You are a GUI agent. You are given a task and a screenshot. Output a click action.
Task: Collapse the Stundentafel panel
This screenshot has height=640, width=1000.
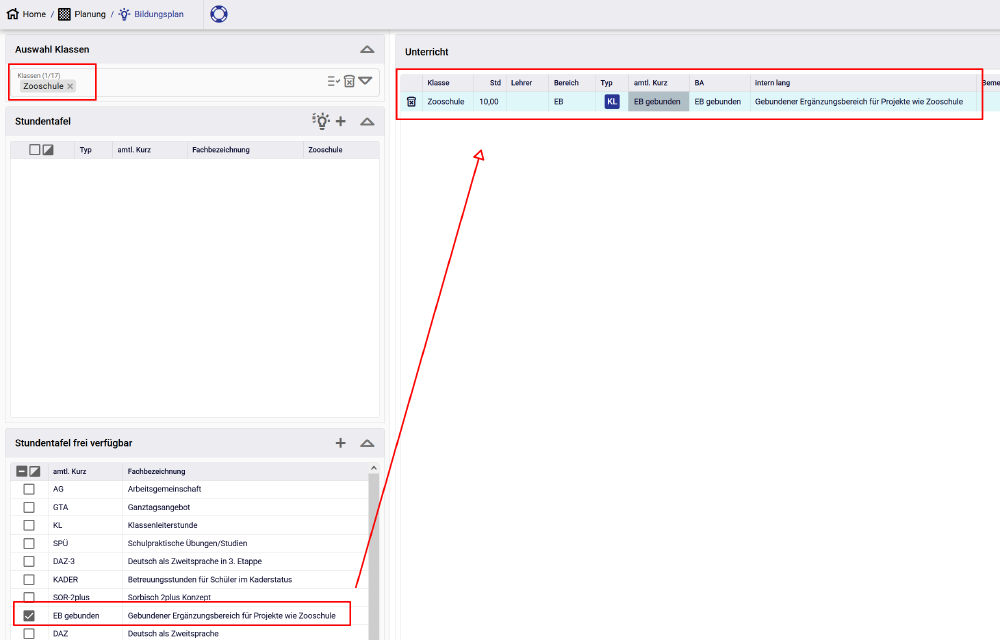367,121
